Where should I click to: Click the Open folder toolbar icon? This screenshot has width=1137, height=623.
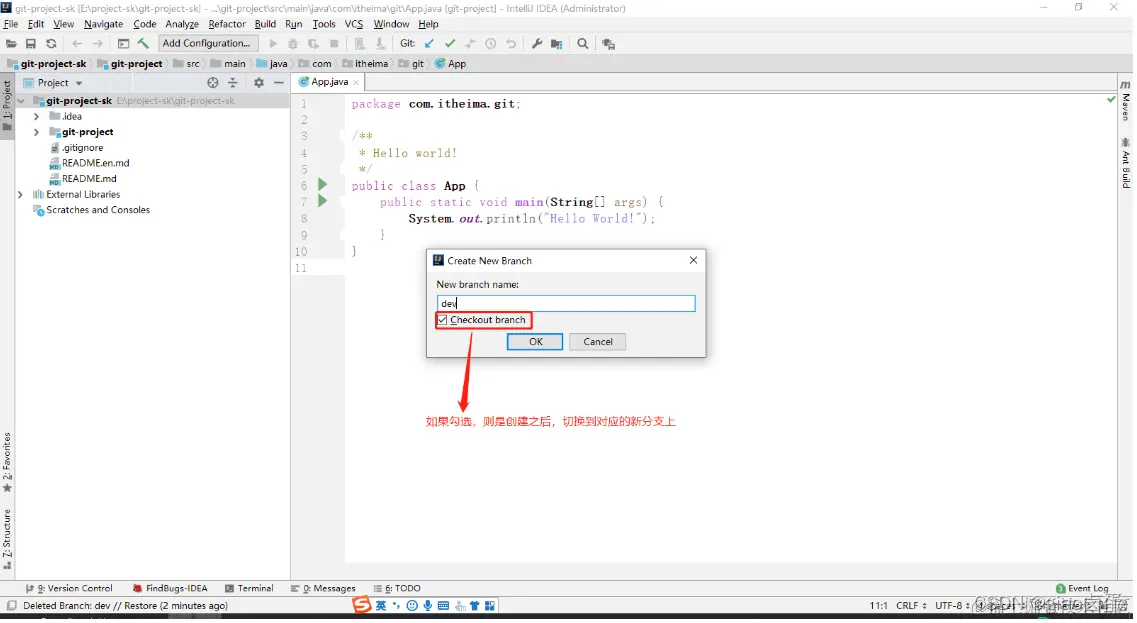(x=11, y=44)
